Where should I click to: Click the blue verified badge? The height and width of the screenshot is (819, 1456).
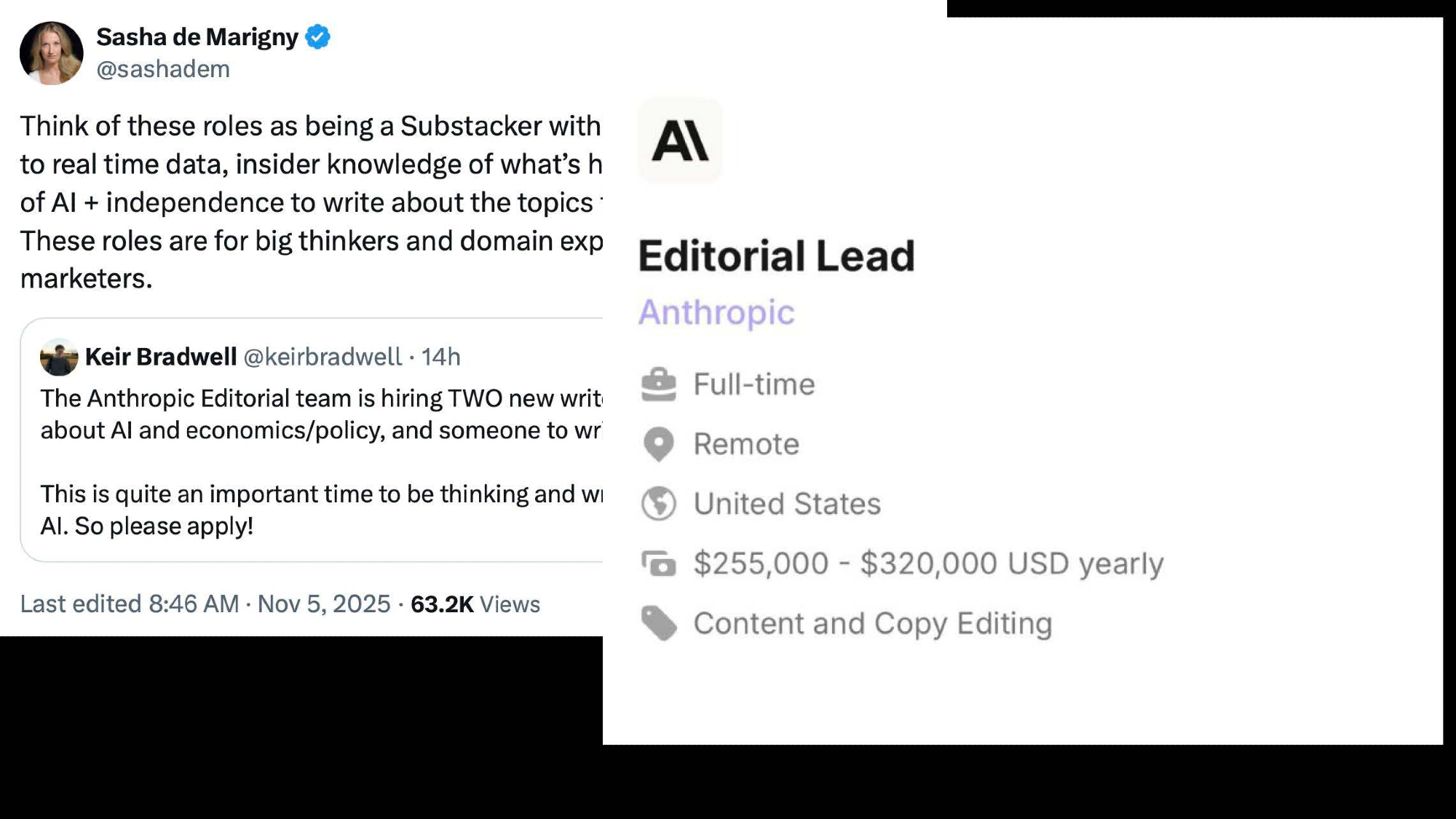(x=317, y=36)
